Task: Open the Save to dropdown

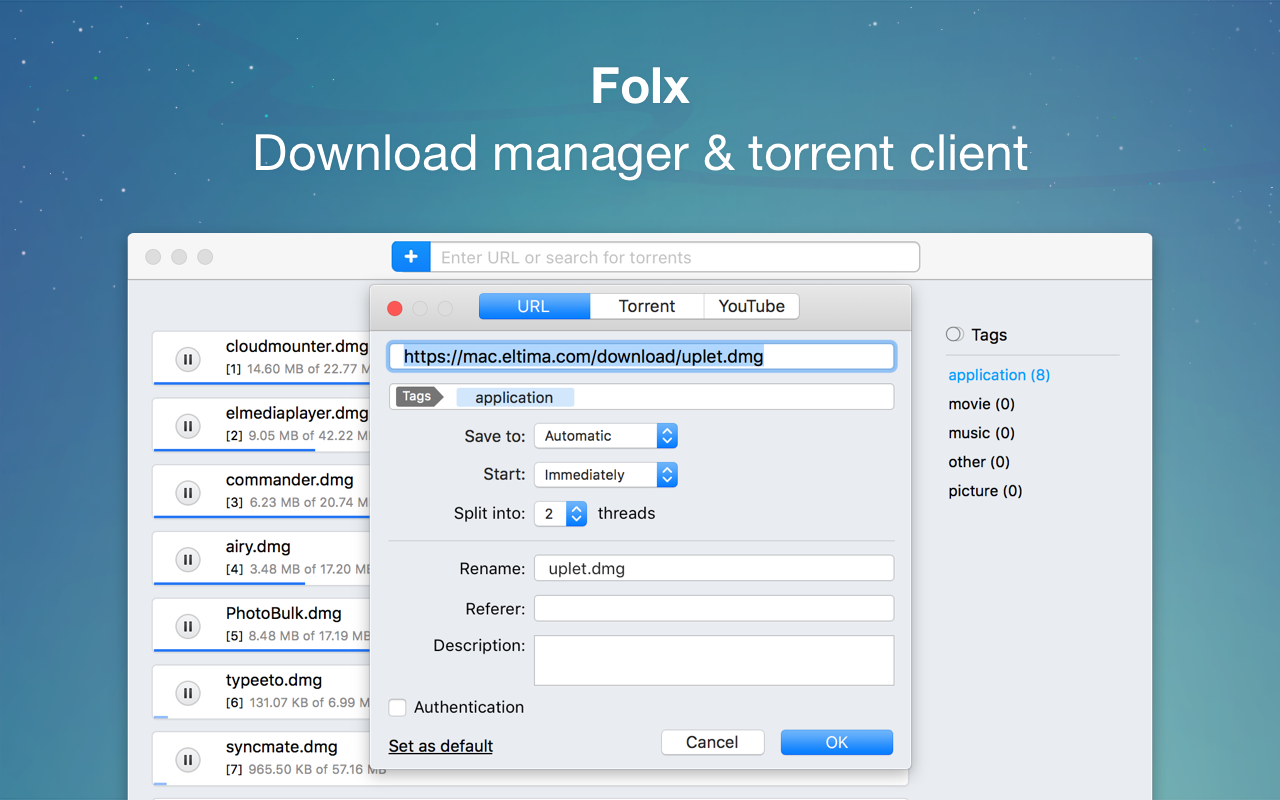Action: point(606,436)
